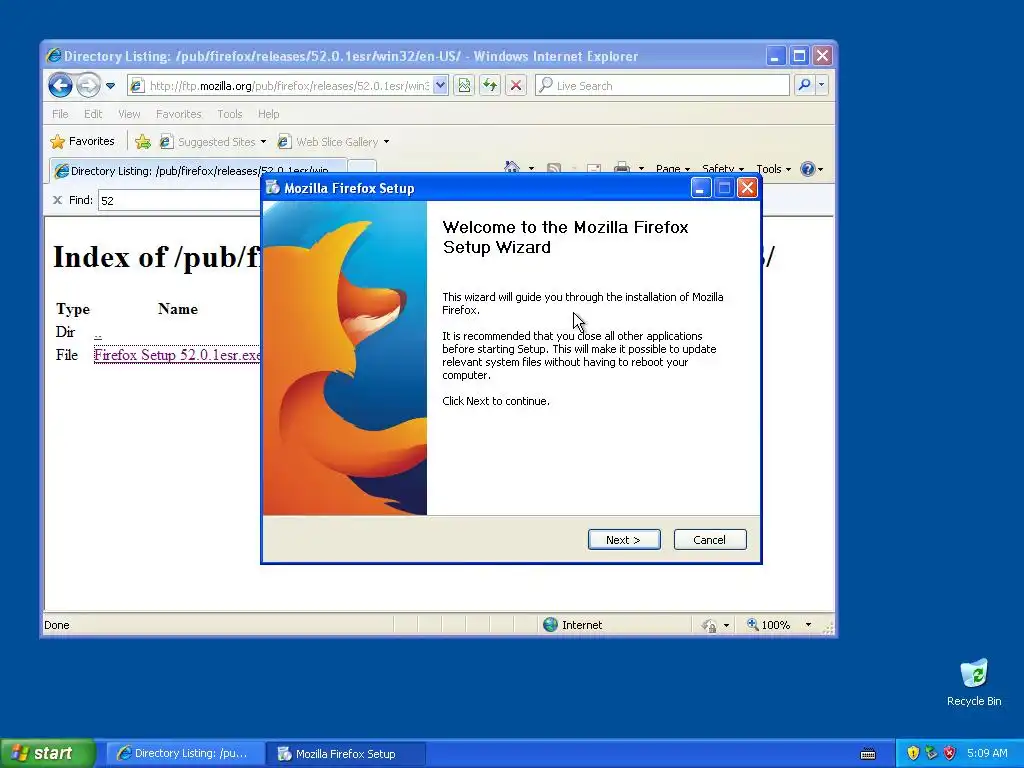The height and width of the screenshot is (768, 1024).
Task: Close the Firefox Setup dialog
Action: pos(747,188)
